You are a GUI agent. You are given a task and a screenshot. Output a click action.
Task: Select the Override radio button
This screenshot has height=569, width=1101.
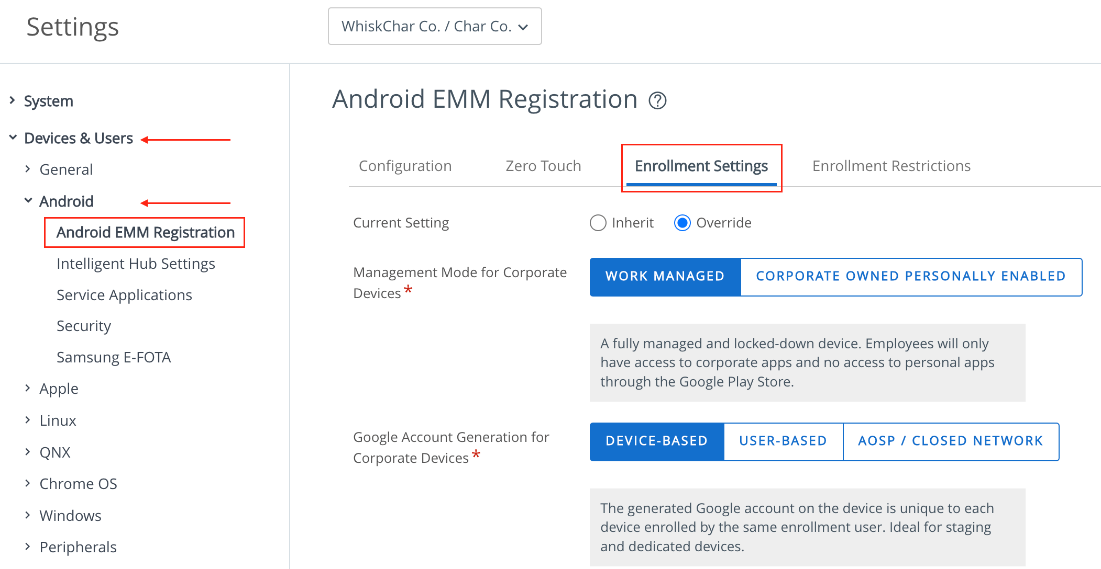[683, 223]
